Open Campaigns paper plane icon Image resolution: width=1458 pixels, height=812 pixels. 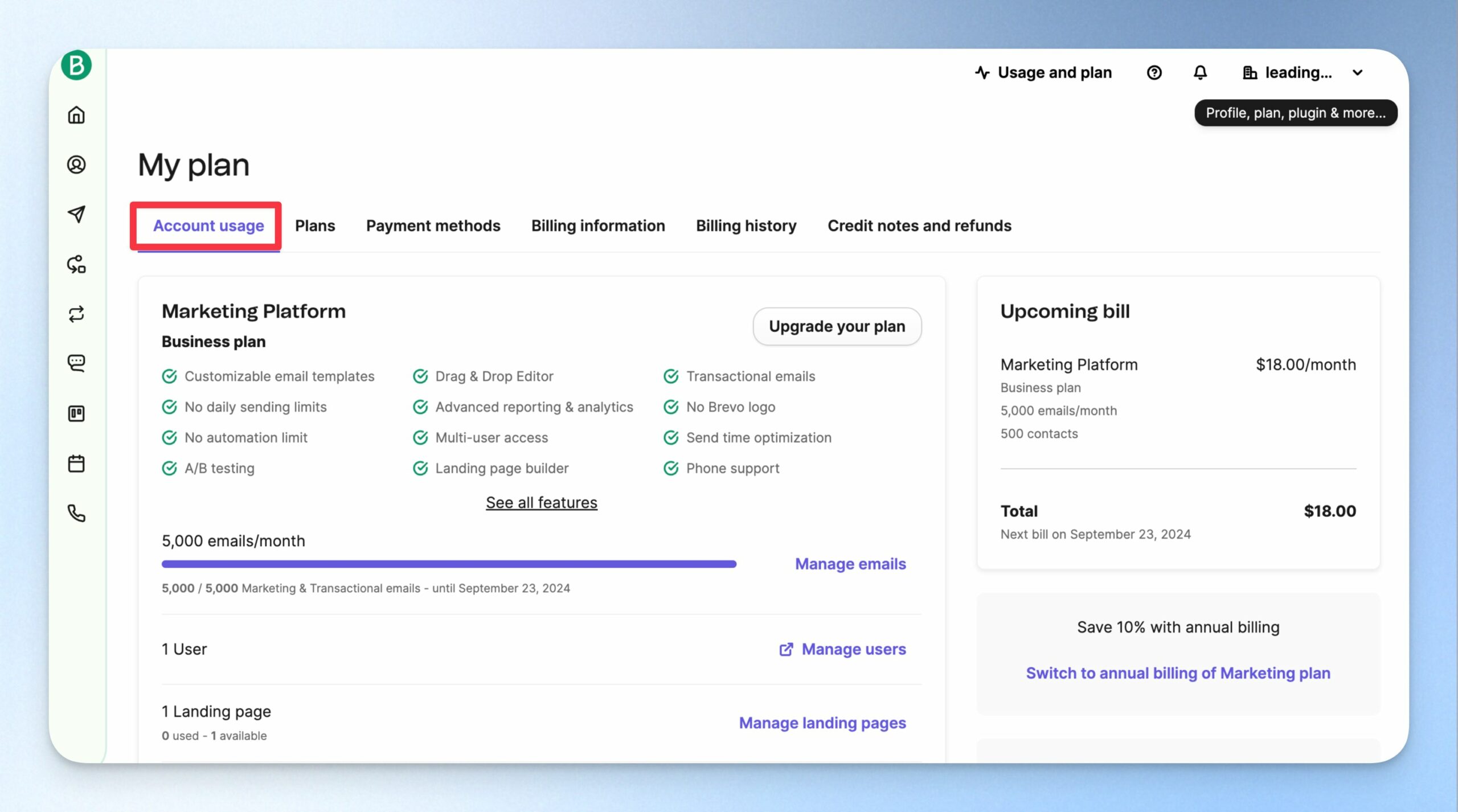(76, 214)
